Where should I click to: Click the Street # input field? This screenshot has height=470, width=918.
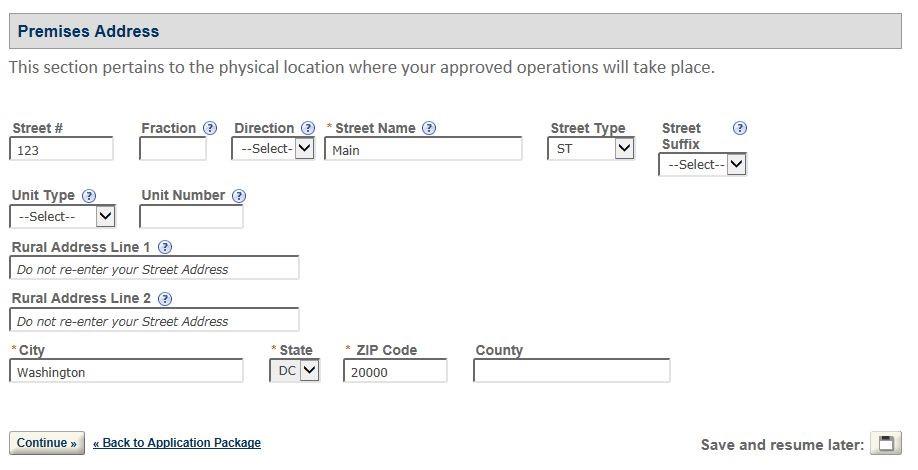point(61,150)
